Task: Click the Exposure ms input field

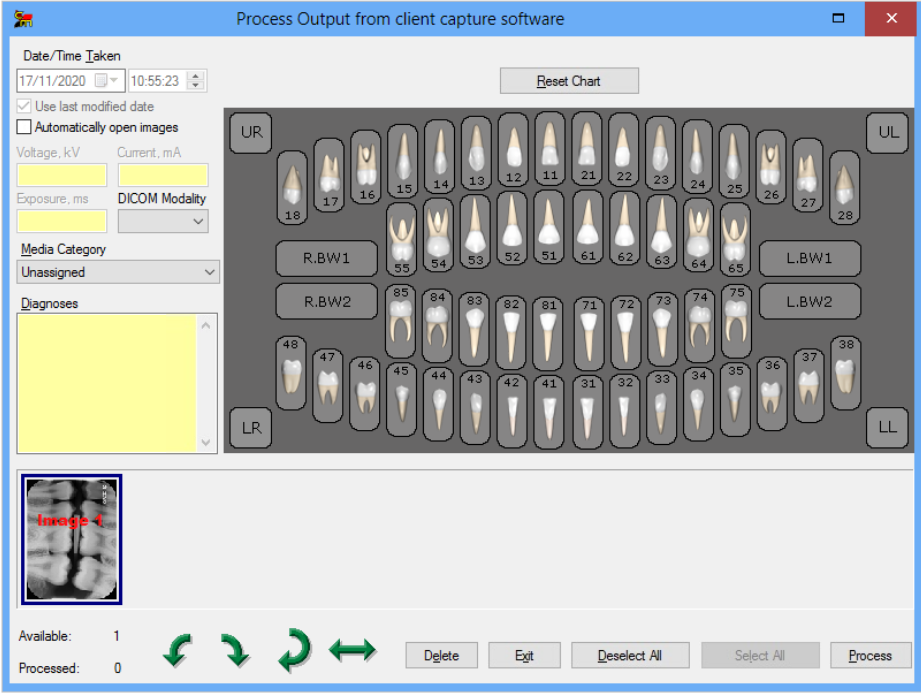Action: pos(62,221)
